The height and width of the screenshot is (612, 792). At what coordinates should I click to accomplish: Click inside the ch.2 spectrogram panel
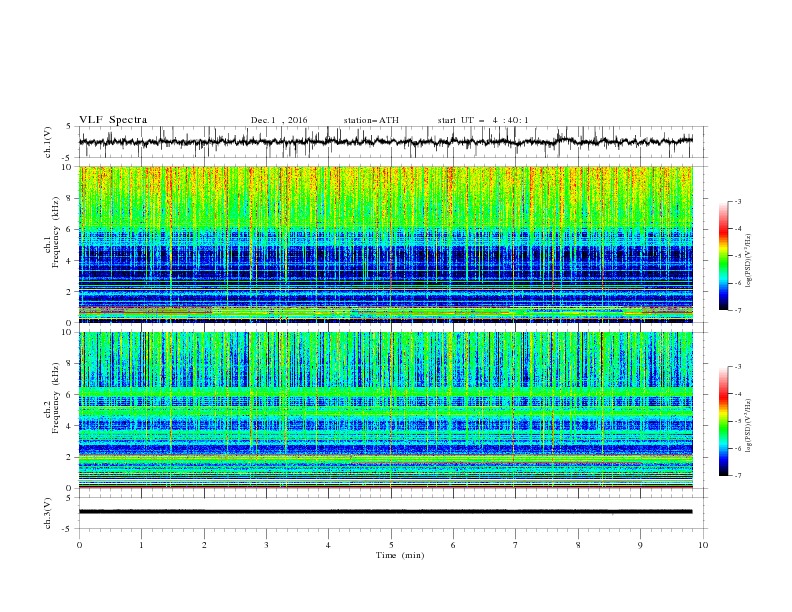pyautogui.click(x=386, y=410)
